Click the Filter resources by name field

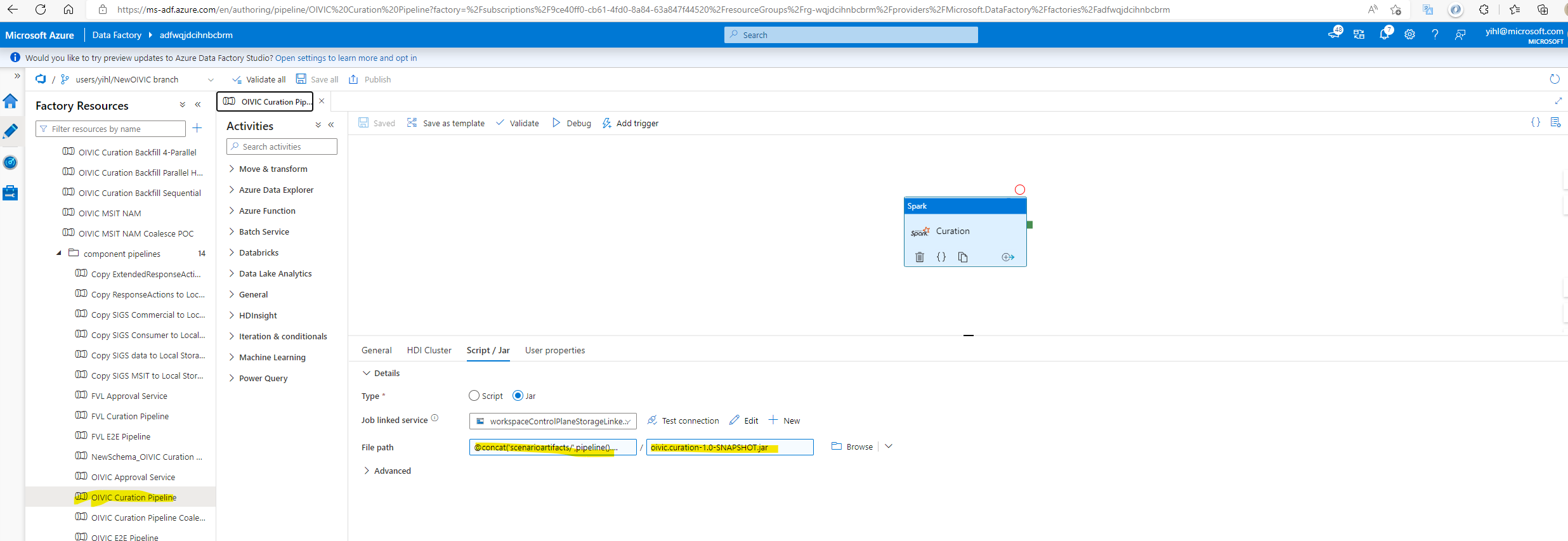coord(111,129)
